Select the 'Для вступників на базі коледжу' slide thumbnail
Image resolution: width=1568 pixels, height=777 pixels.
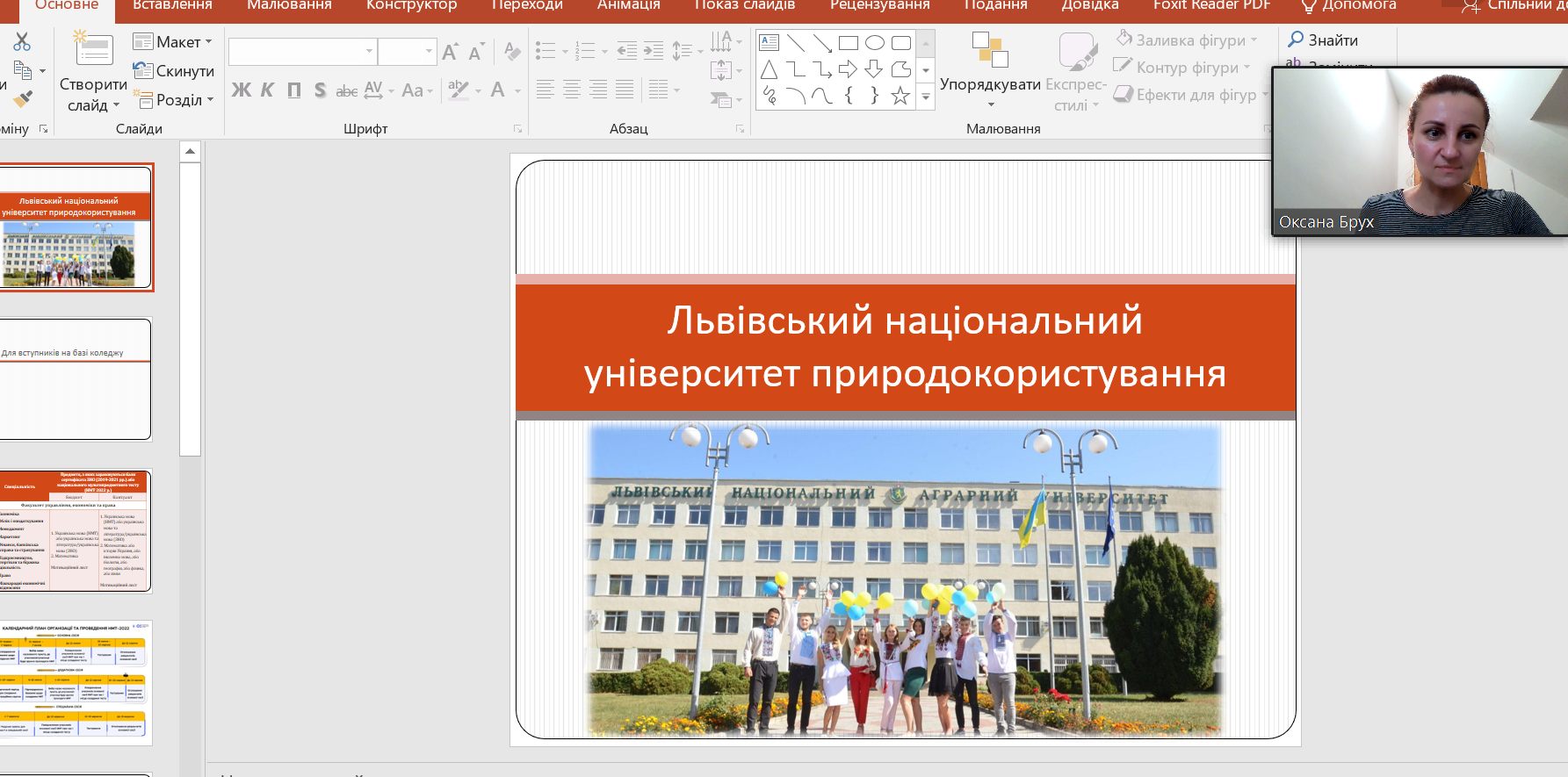[76, 379]
